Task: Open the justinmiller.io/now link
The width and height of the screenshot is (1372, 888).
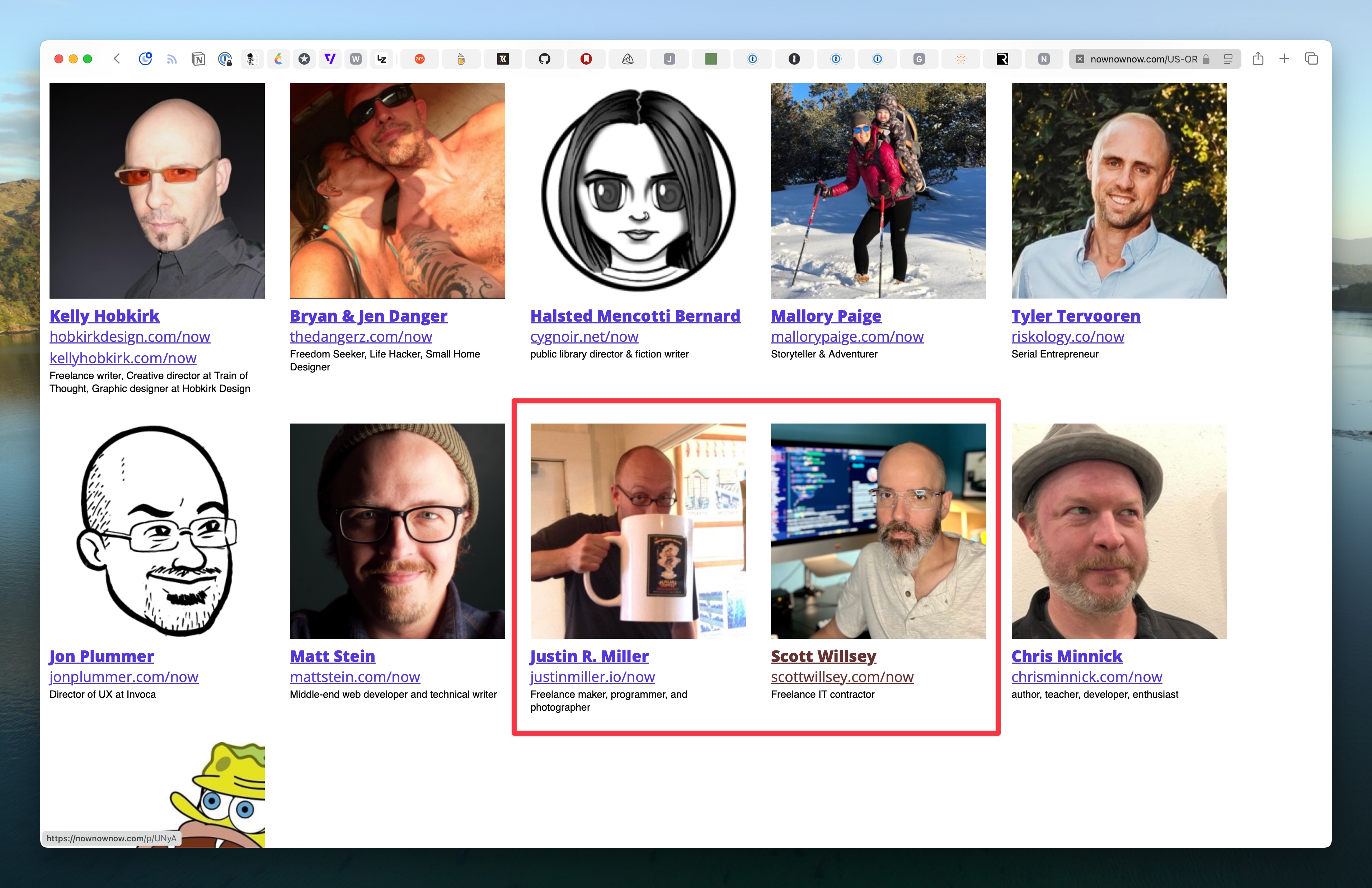Action: [x=592, y=676]
